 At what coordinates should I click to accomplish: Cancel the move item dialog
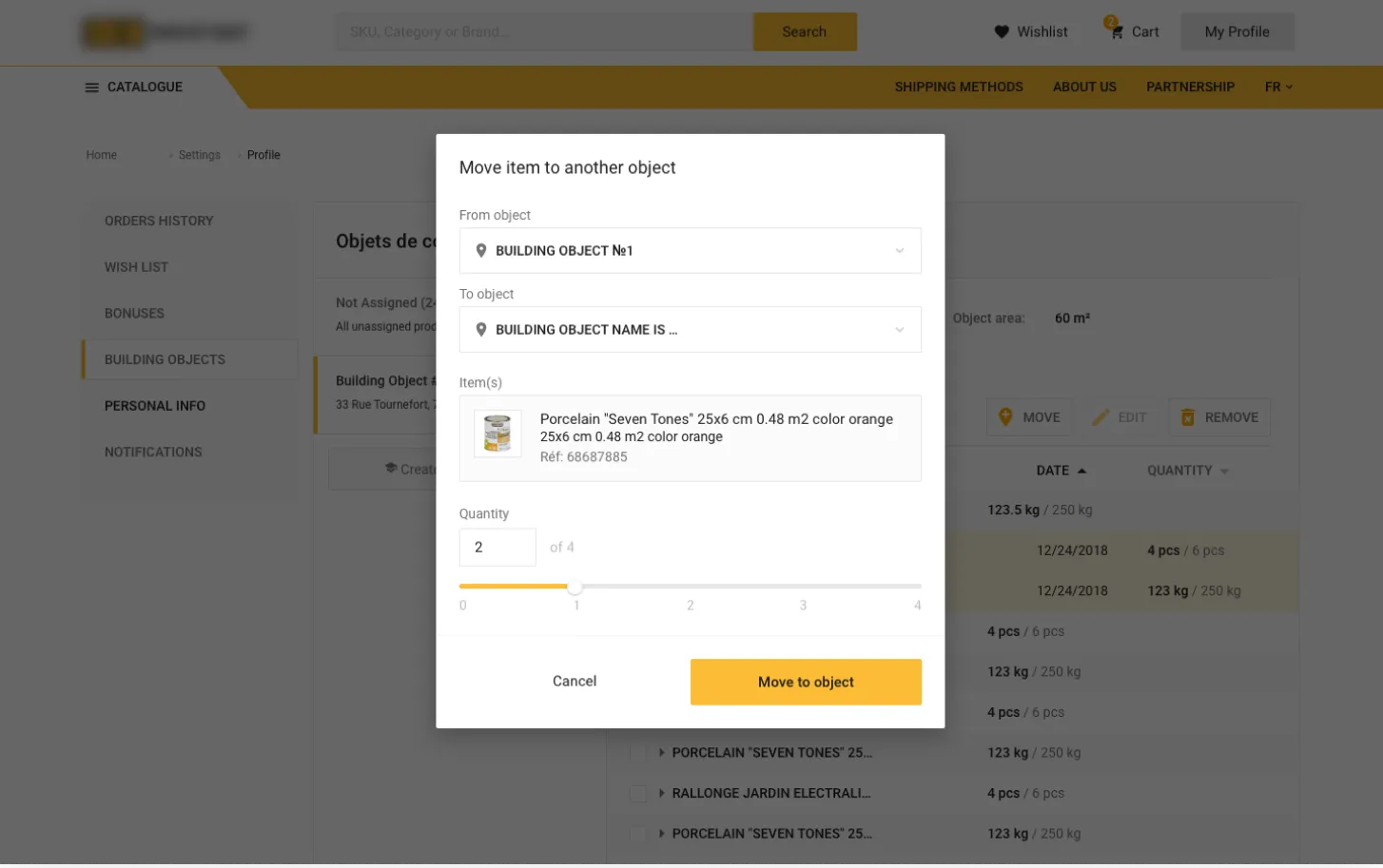click(575, 682)
